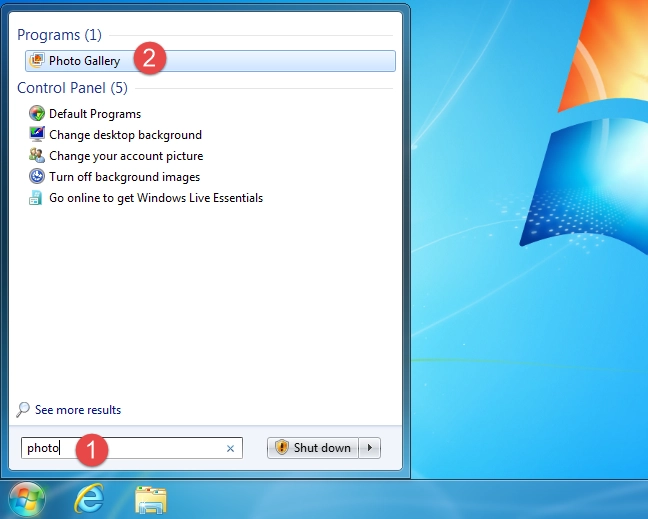Clear the search box with X
Viewport: 648px width, 519px height.
tap(230, 448)
